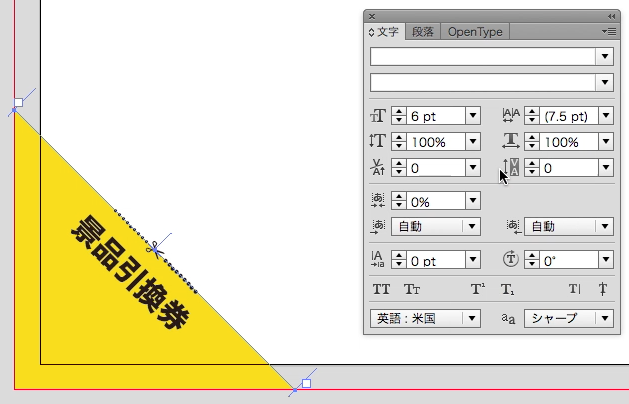Open the character rotation dropdown
Screen dimensions: 629x404
[x=606, y=260]
